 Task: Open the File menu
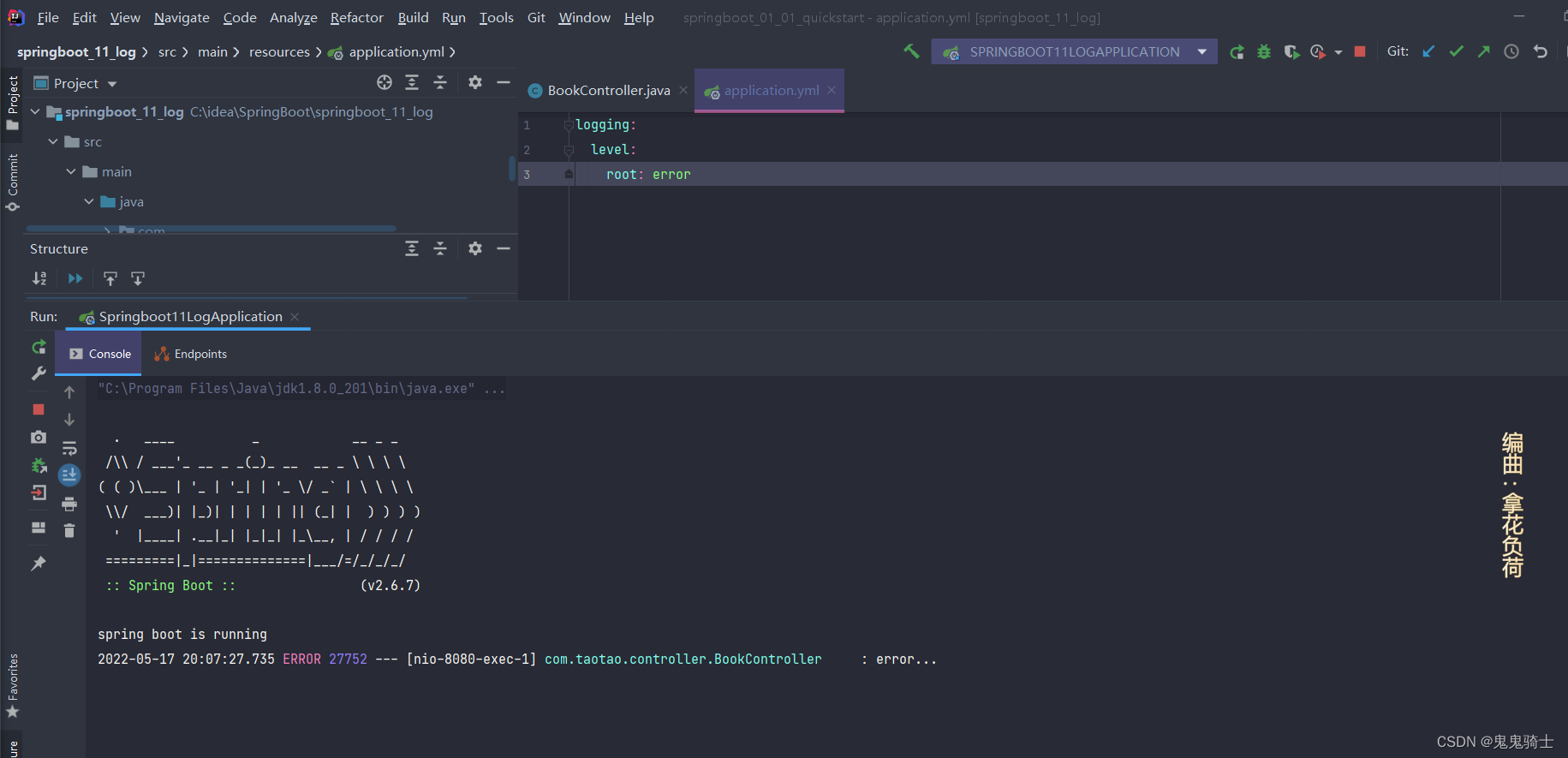[x=48, y=17]
